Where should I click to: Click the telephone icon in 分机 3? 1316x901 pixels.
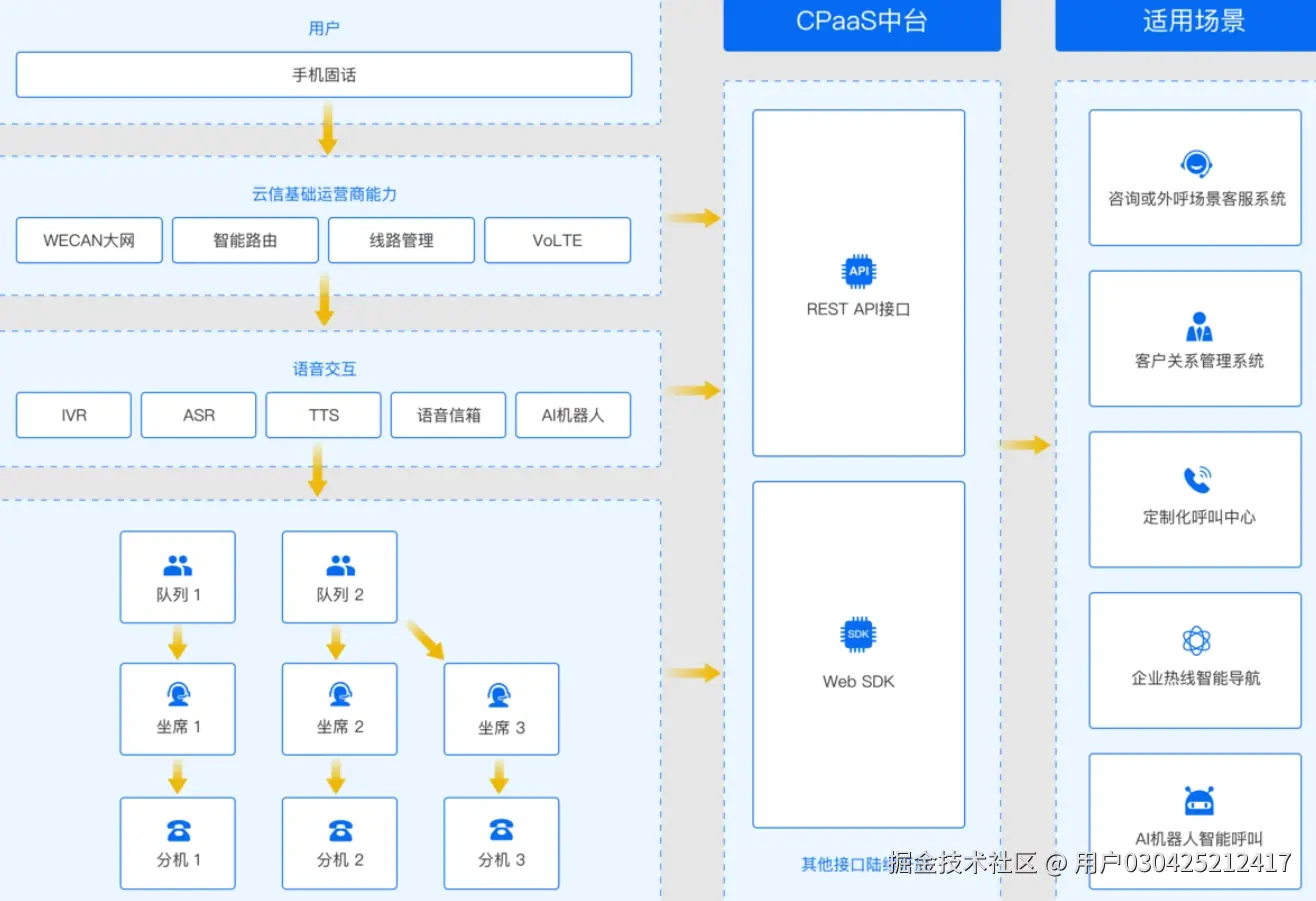[x=501, y=829]
